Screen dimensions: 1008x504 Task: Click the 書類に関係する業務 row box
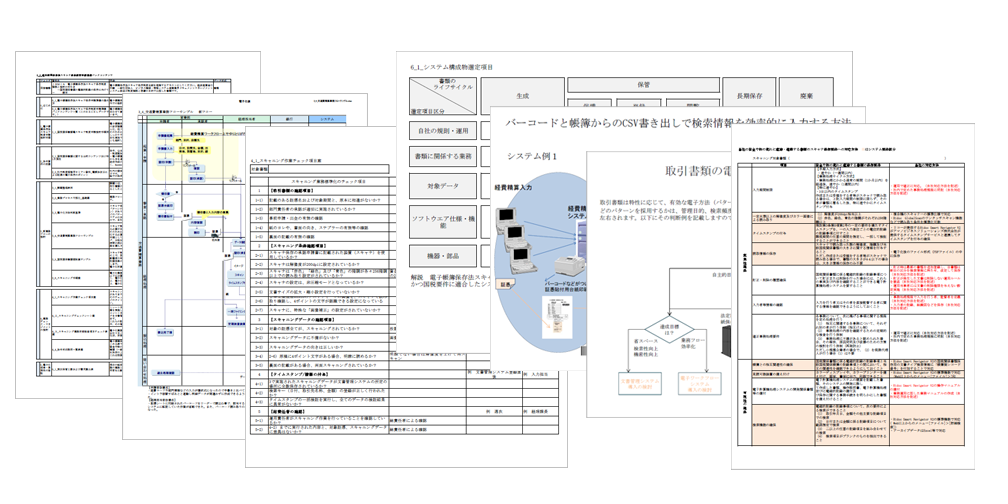[441, 155]
